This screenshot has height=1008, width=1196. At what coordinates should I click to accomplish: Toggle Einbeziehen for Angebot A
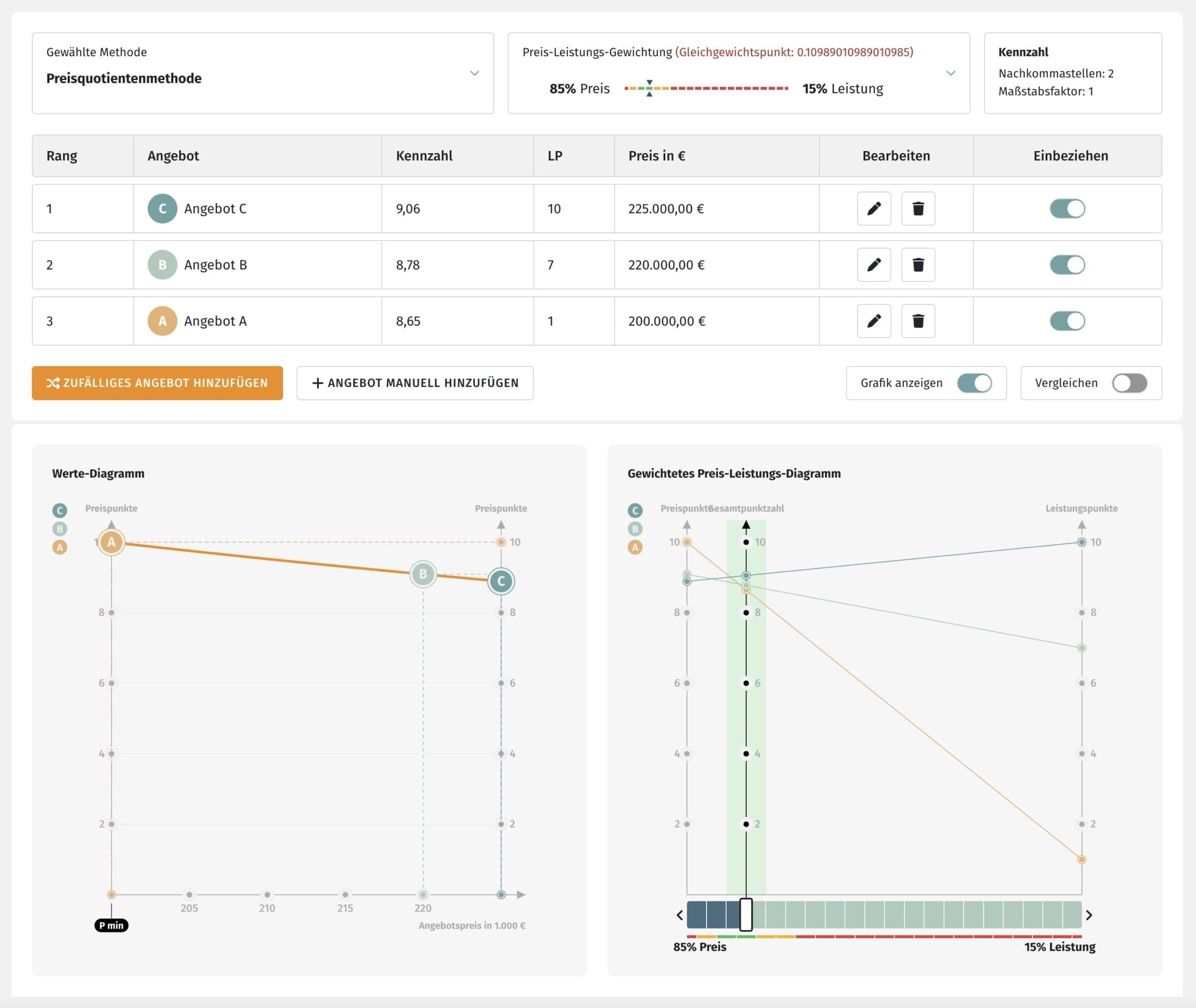click(1067, 321)
